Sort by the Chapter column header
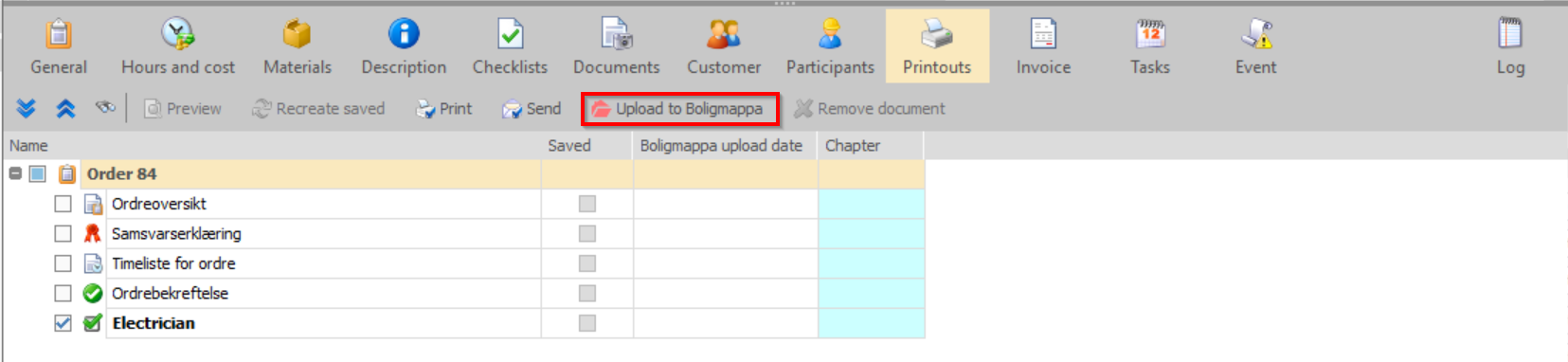This screenshot has height=362, width=1568. click(871, 145)
